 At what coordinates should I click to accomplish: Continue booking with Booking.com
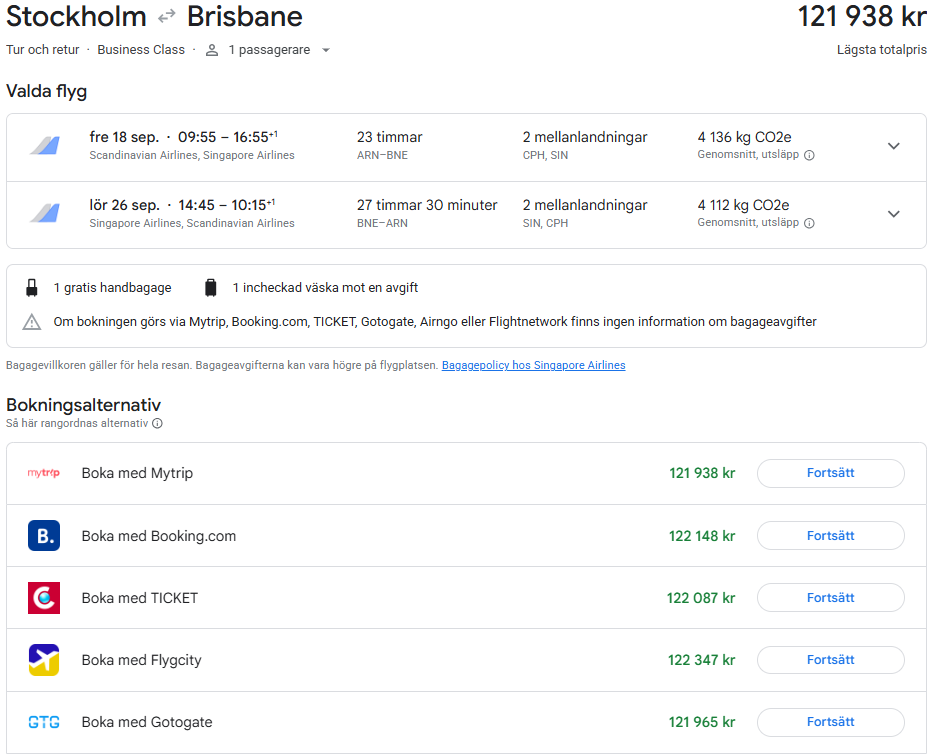coord(831,535)
